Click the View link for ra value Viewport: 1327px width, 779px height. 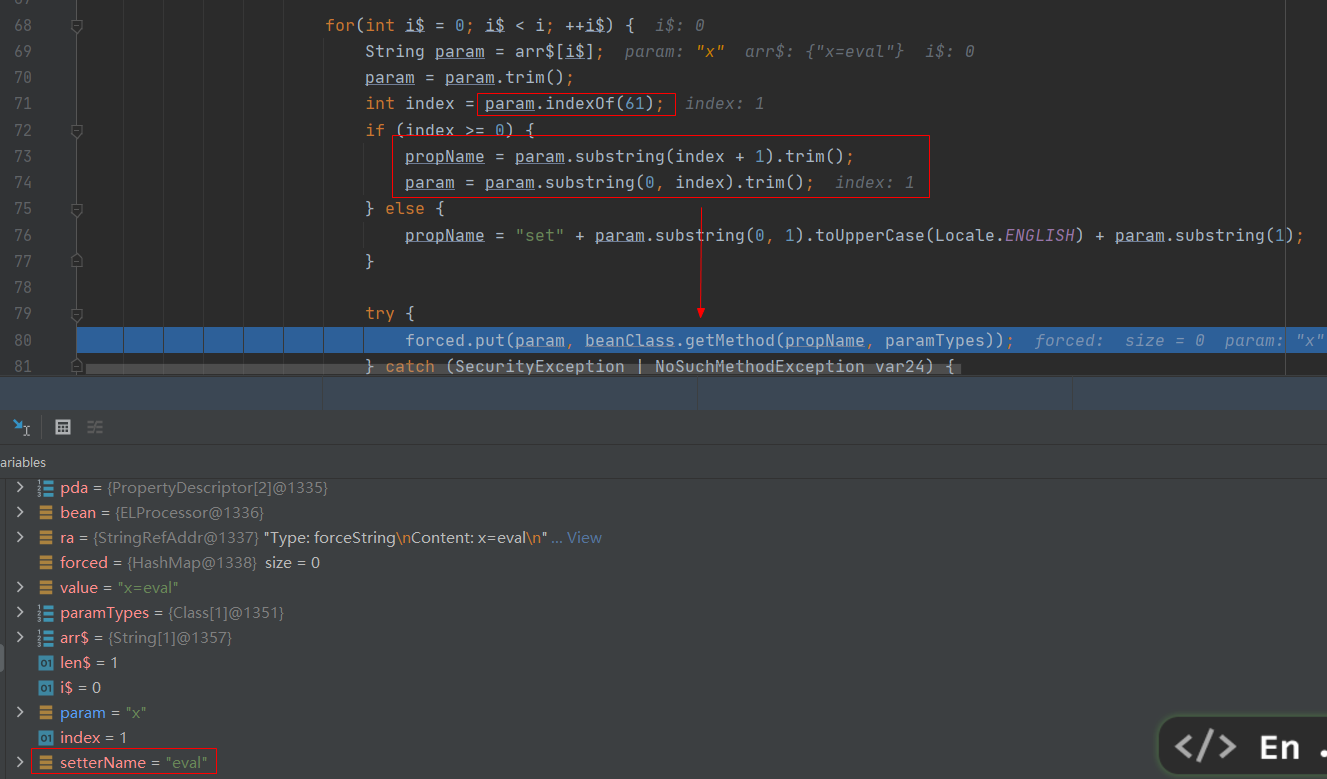coord(584,538)
